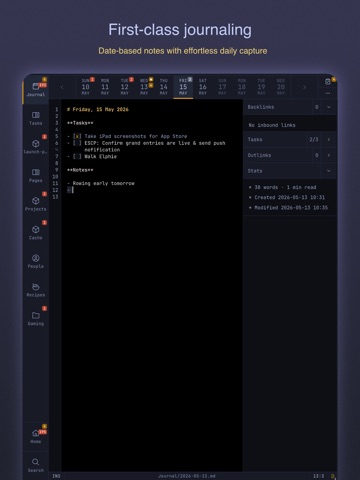Click the 13:3 cursor position indicator
This screenshot has height=480, width=360.
click(x=318, y=476)
